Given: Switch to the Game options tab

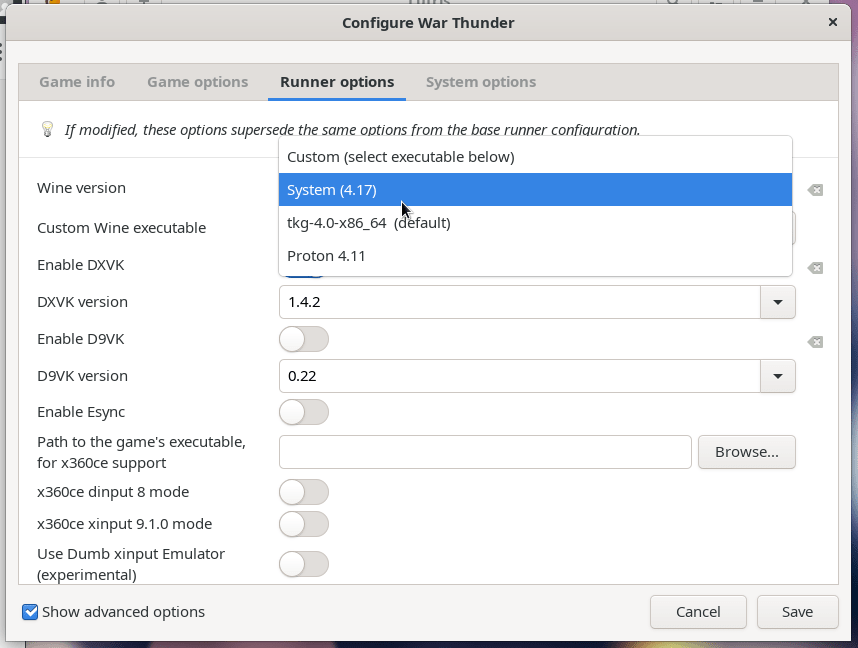Looking at the screenshot, I should [x=198, y=82].
